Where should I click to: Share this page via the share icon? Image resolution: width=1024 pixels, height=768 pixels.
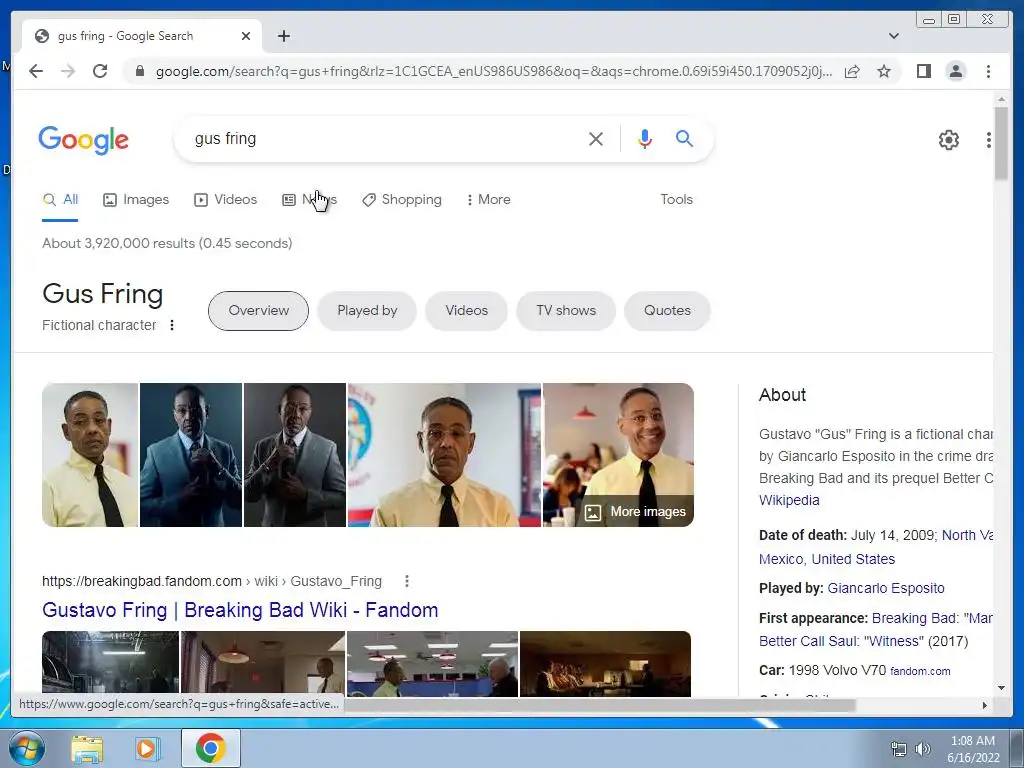click(852, 71)
